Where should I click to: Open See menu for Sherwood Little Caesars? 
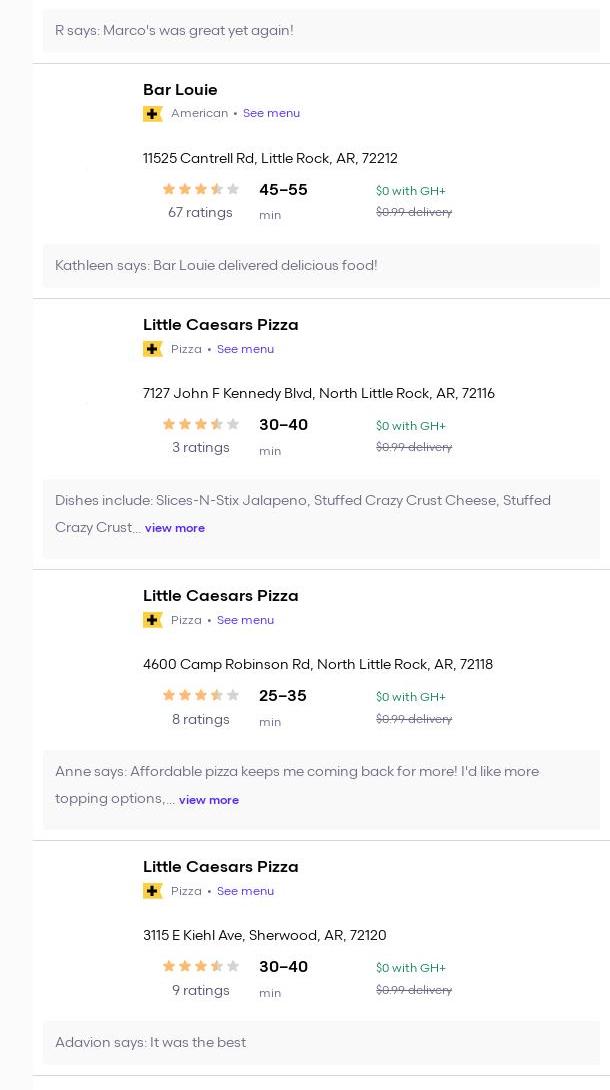click(245, 891)
